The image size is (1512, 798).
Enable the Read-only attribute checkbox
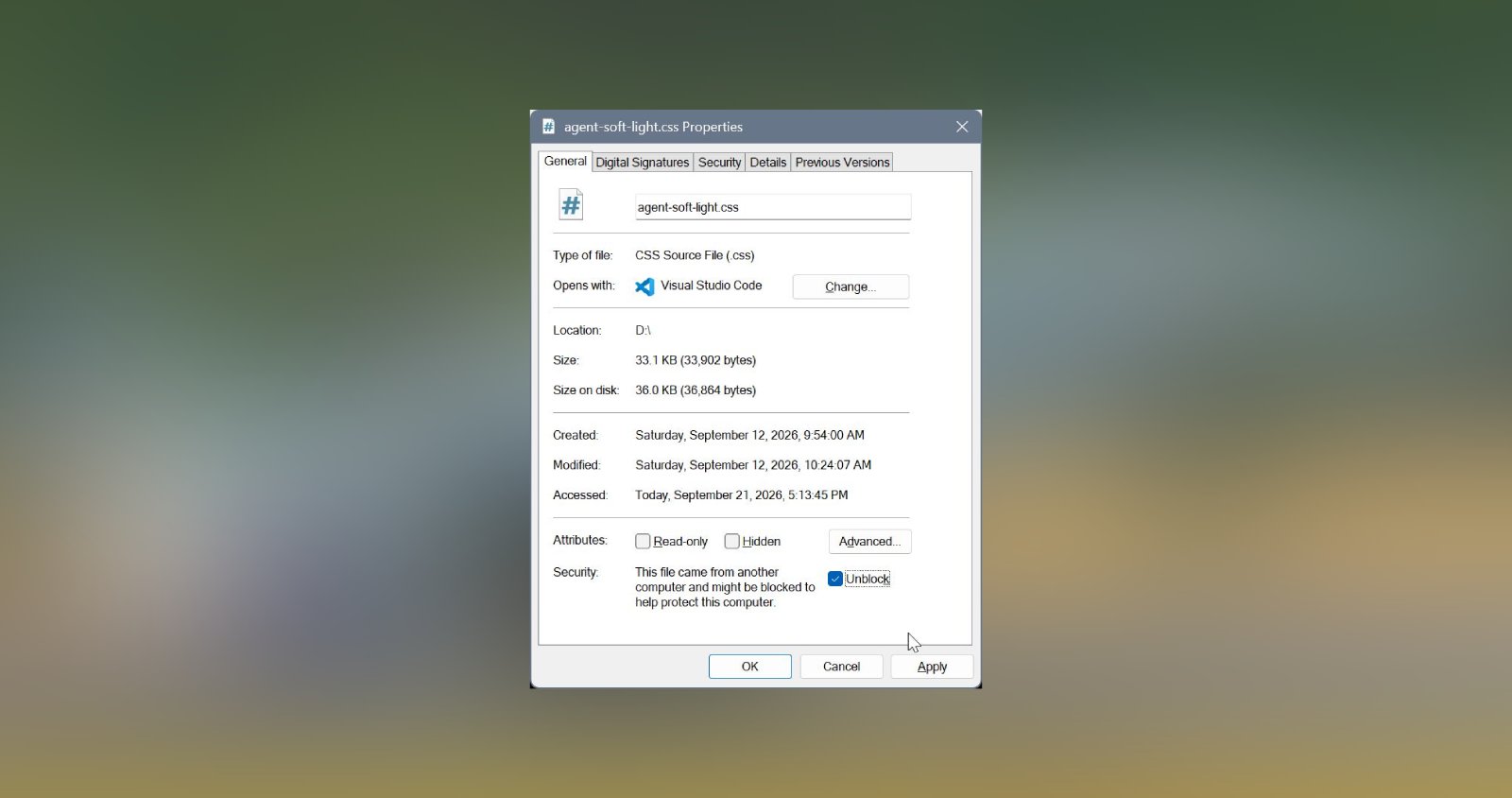643,542
